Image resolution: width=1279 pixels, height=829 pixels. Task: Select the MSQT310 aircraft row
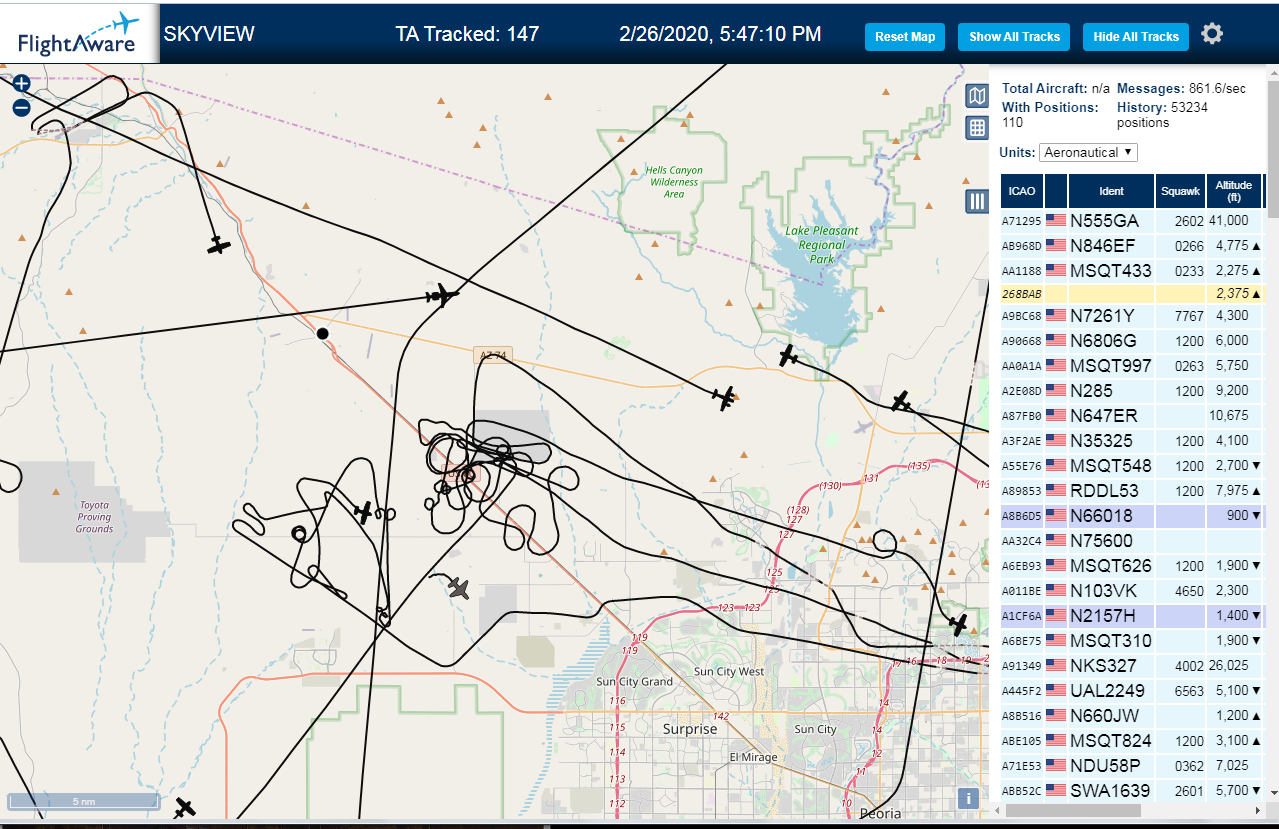tap(1132, 640)
